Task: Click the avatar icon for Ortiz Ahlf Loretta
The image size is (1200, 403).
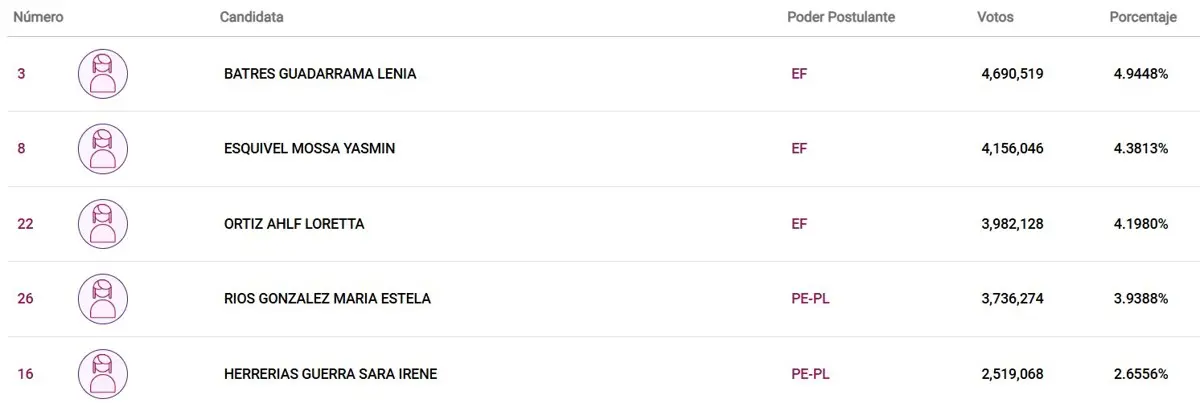Action: point(103,224)
